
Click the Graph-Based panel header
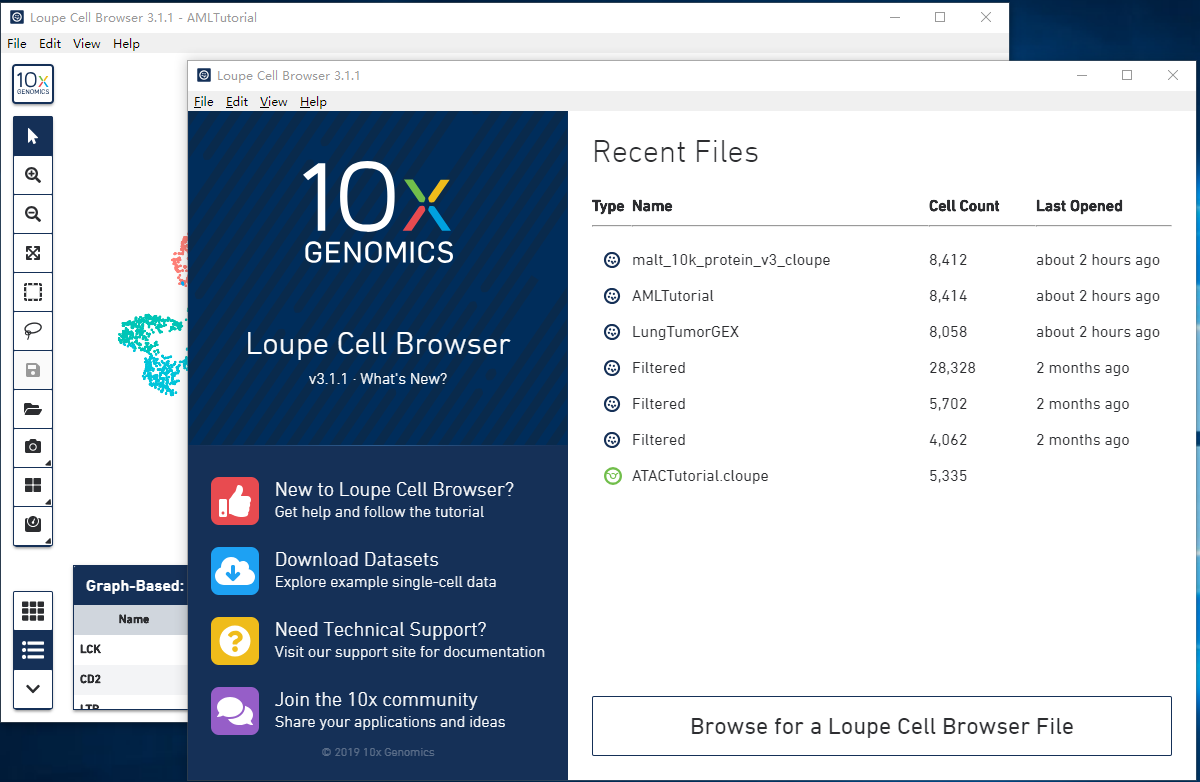click(131, 586)
